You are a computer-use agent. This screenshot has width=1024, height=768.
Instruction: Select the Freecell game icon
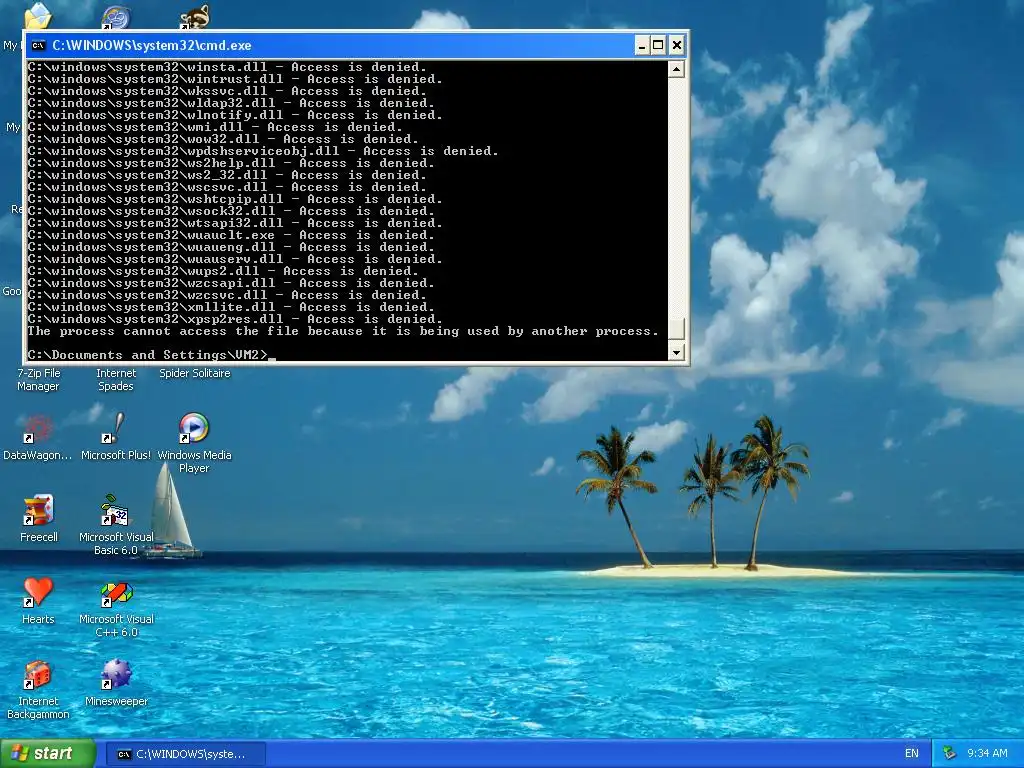tap(39, 519)
